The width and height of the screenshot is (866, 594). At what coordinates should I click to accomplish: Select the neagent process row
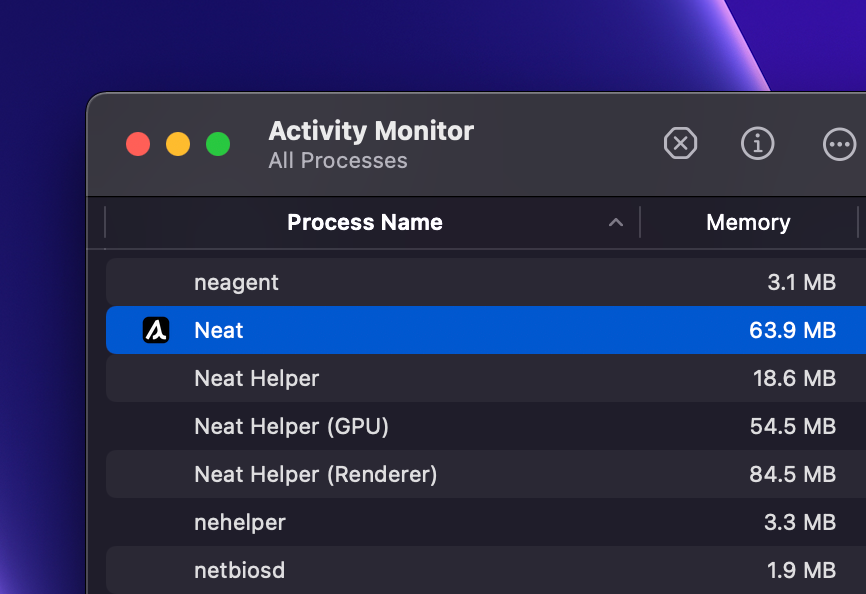click(486, 282)
